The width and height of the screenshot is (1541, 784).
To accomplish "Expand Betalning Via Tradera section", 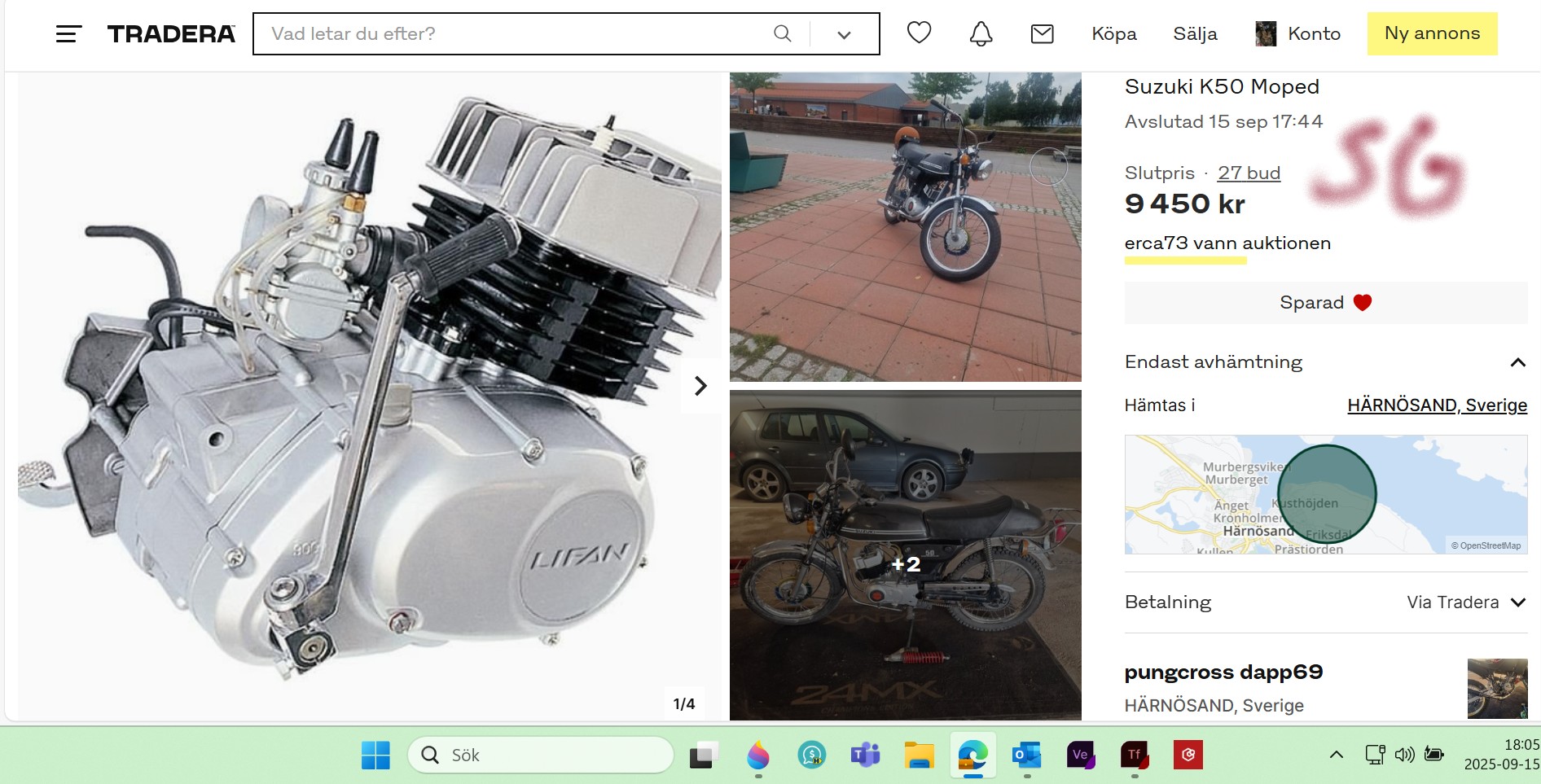I will [1325, 602].
